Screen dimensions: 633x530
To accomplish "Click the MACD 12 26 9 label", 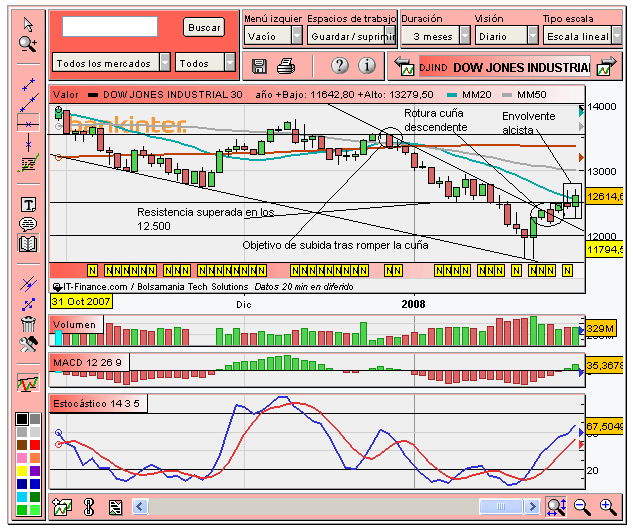I will 87,362.
